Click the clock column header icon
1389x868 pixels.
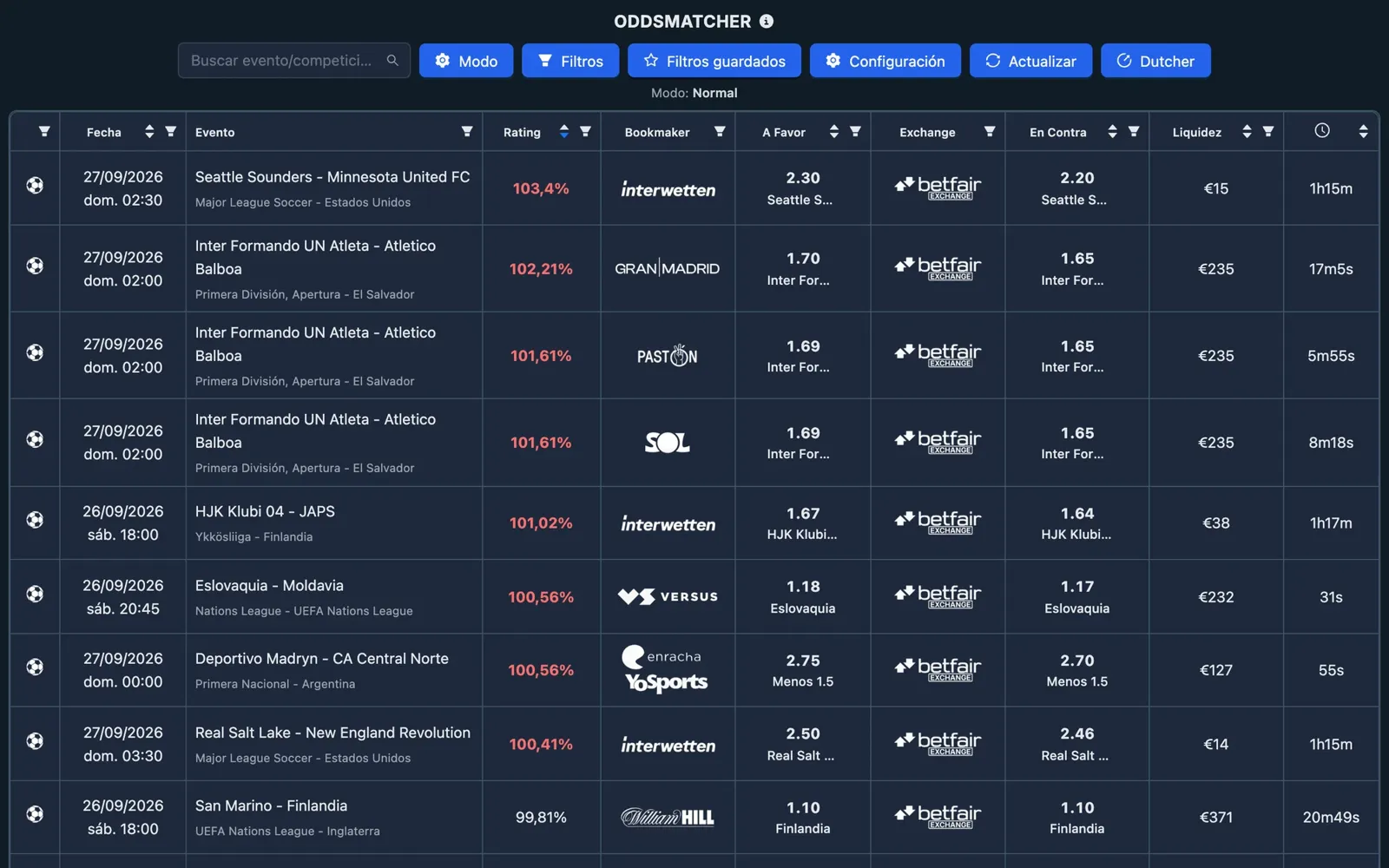tap(1322, 131)
